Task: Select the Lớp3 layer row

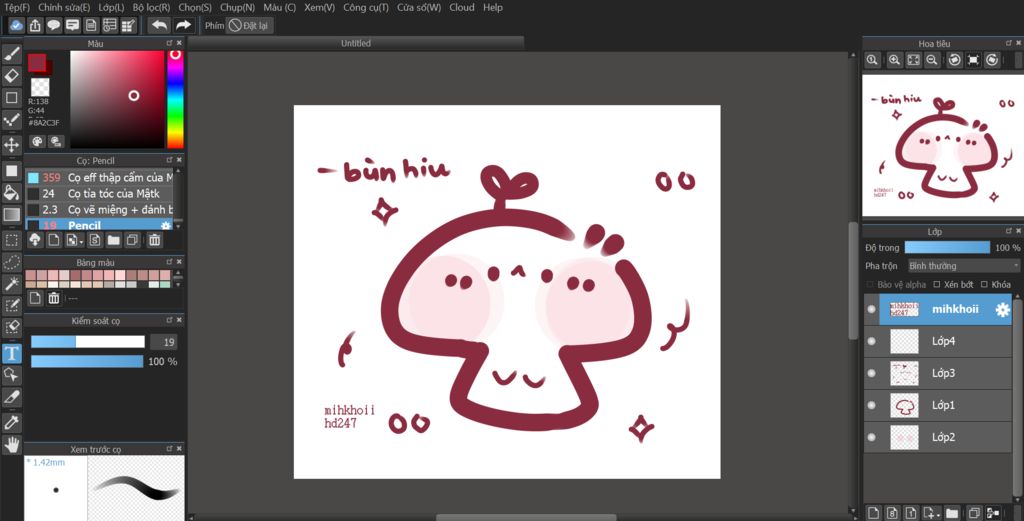Action: click(938, 373)
